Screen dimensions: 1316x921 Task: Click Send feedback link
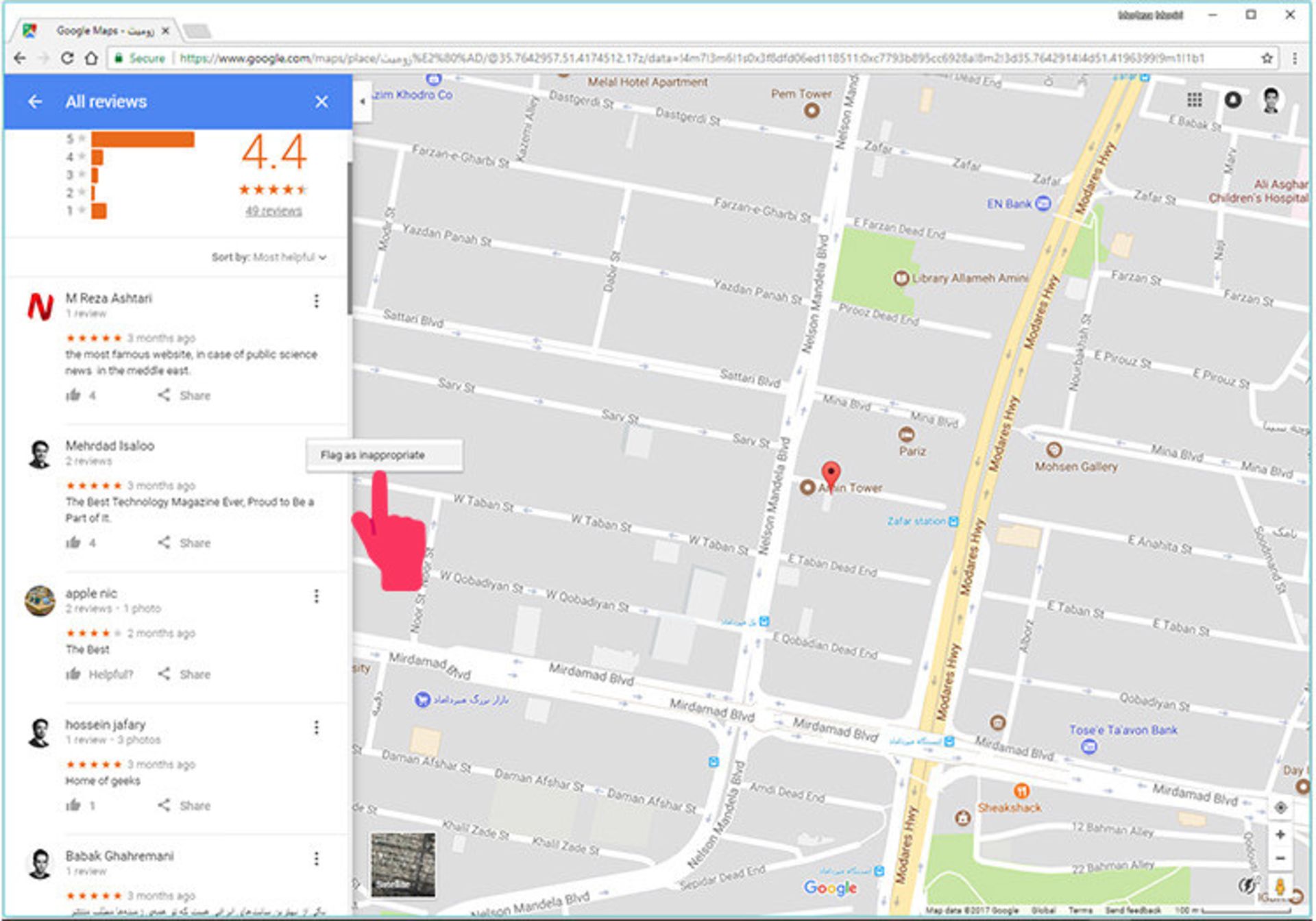pyautogui.click(x=1133, y=910)
